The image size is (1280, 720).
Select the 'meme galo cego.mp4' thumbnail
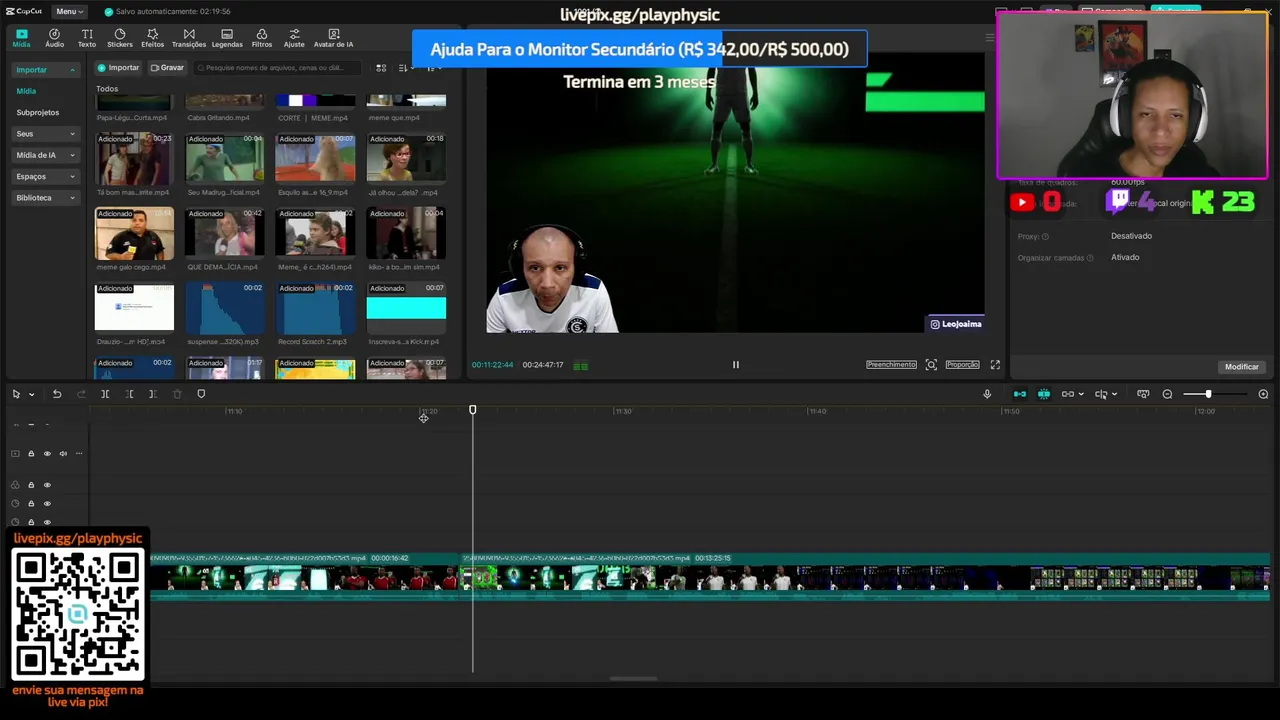(x=134, y=233)
